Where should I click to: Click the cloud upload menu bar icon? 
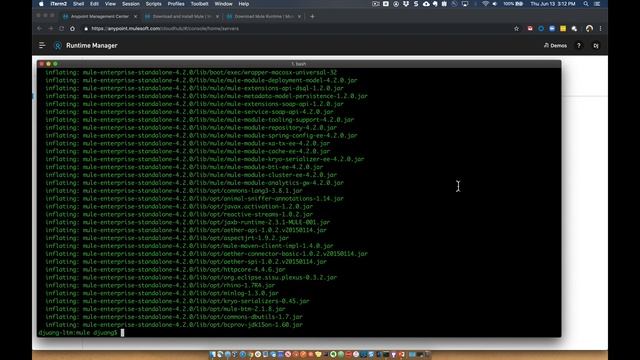[426, 4]
